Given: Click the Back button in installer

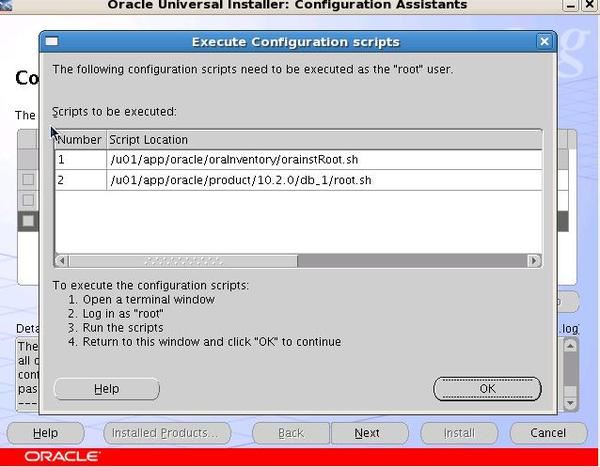Looking at the screenshot, I should pos(291,433).
